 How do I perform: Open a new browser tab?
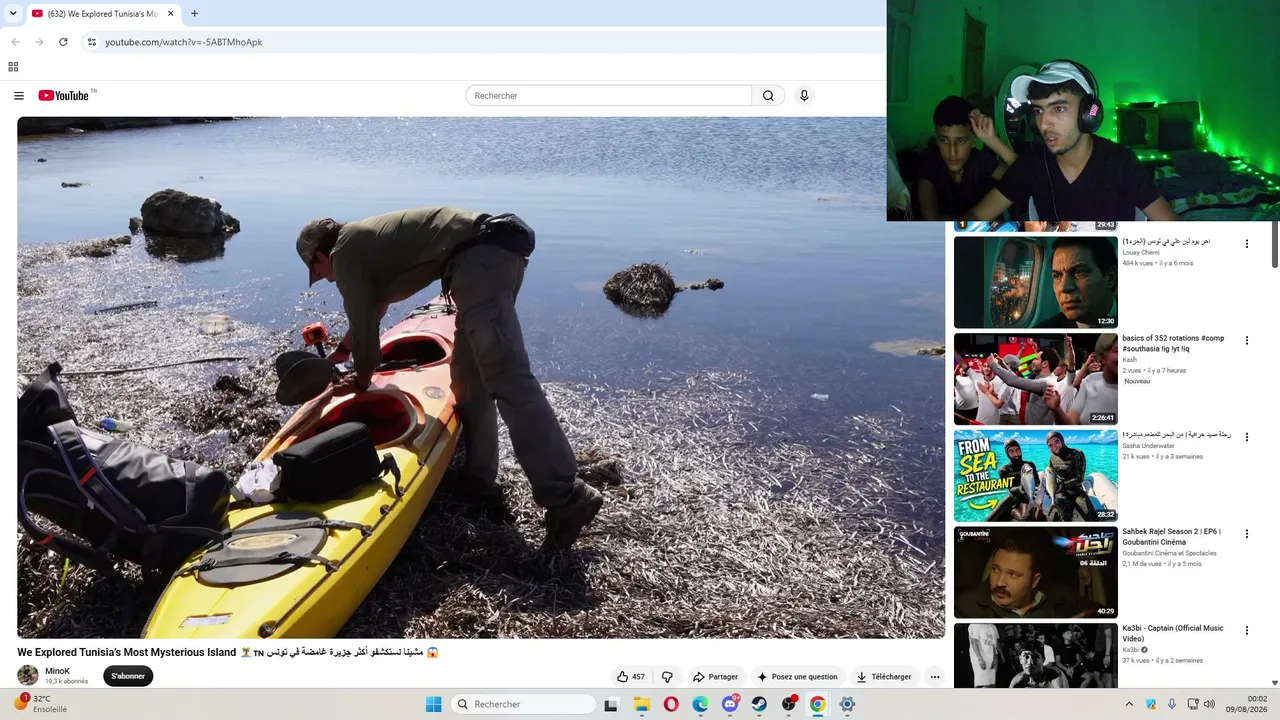pyautogui.click(x=194, y=14)
